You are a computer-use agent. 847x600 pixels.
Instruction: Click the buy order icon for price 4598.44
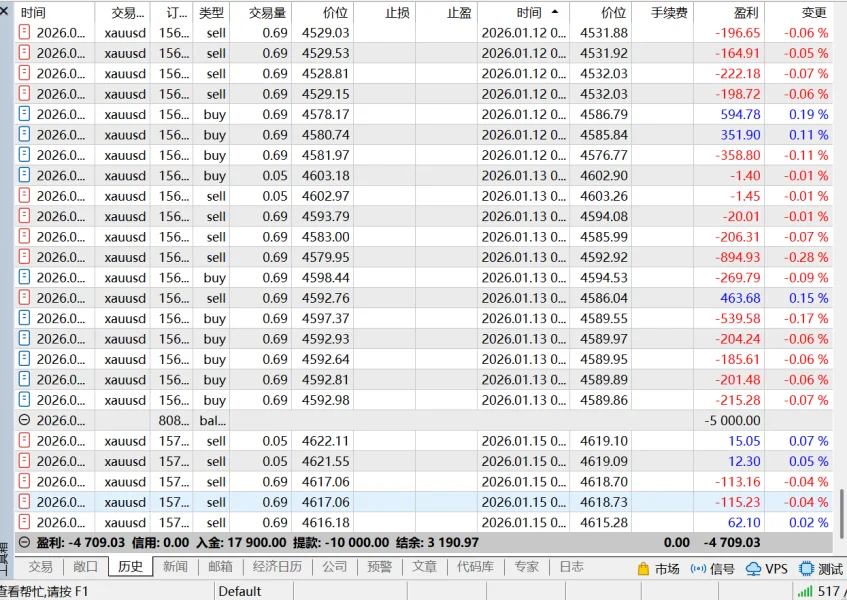(x=24, y=277)
